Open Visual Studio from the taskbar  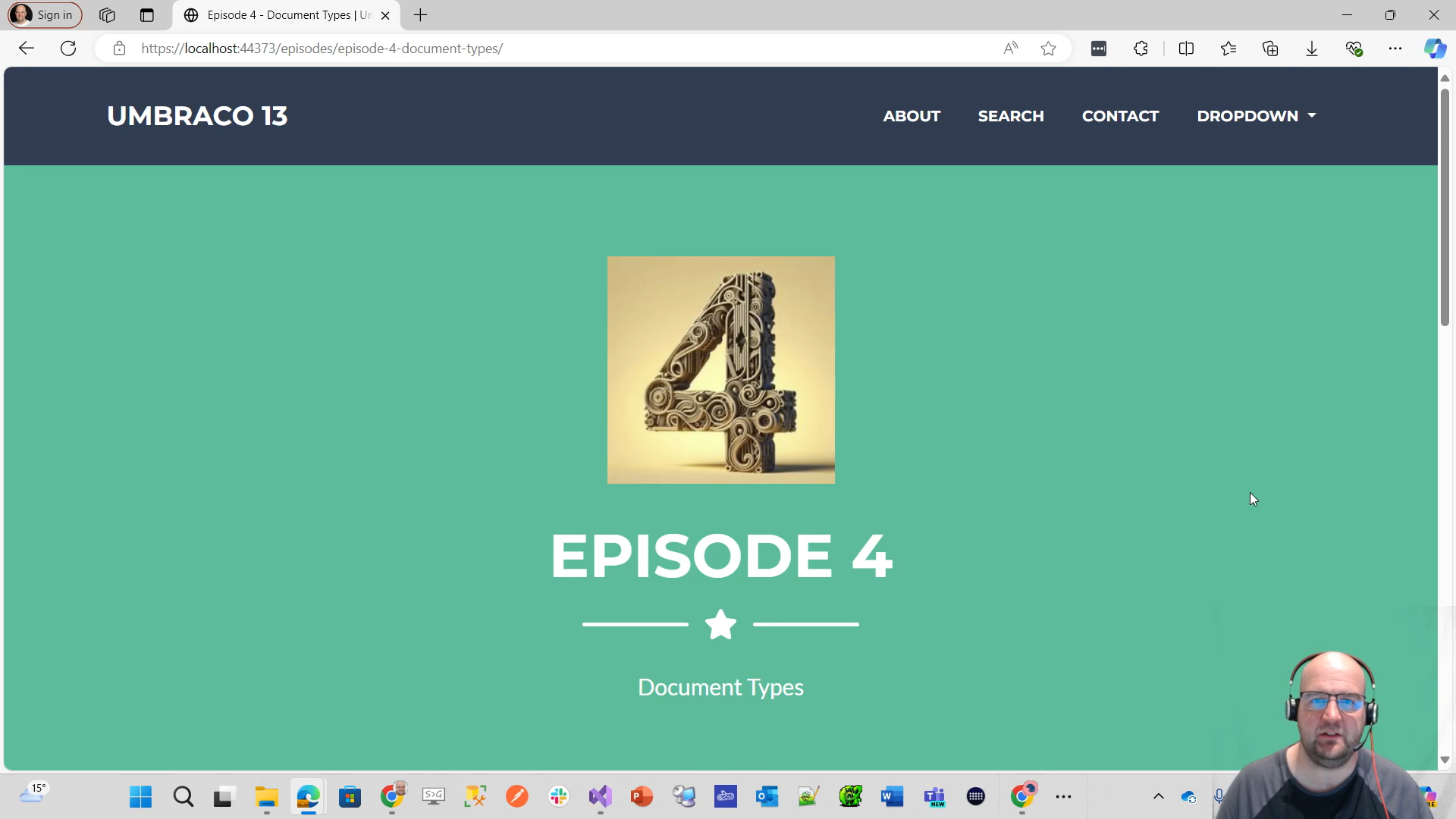[x=600, y=797]
